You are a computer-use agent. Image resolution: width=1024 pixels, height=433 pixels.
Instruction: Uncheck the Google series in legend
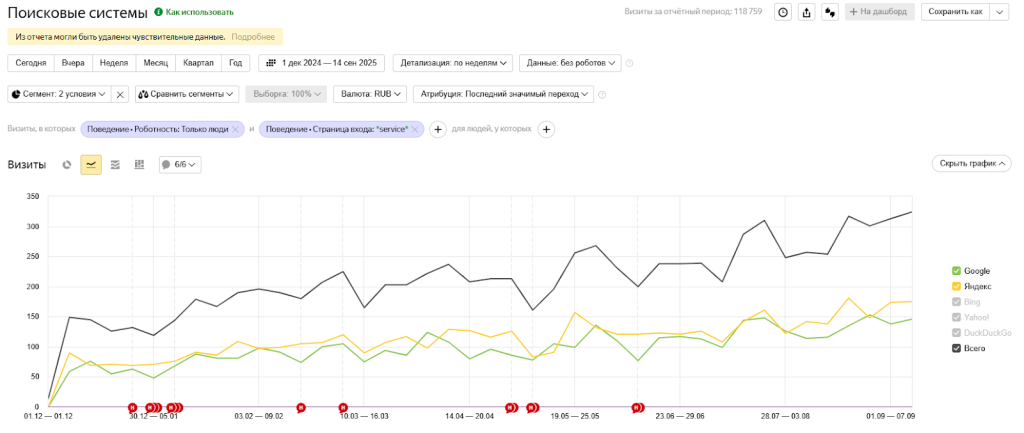pos(957,271)
